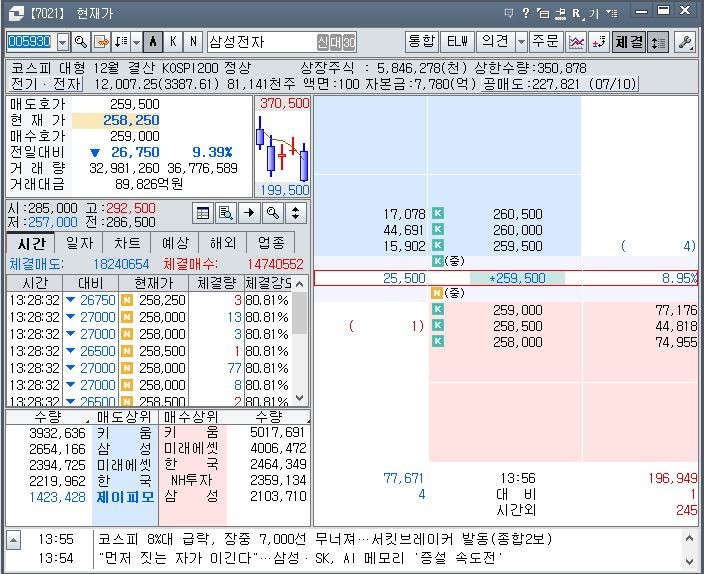Open the linked-screen card icon beside the search
Viewport: 704px width, 574px height.
tap(101, 42)
